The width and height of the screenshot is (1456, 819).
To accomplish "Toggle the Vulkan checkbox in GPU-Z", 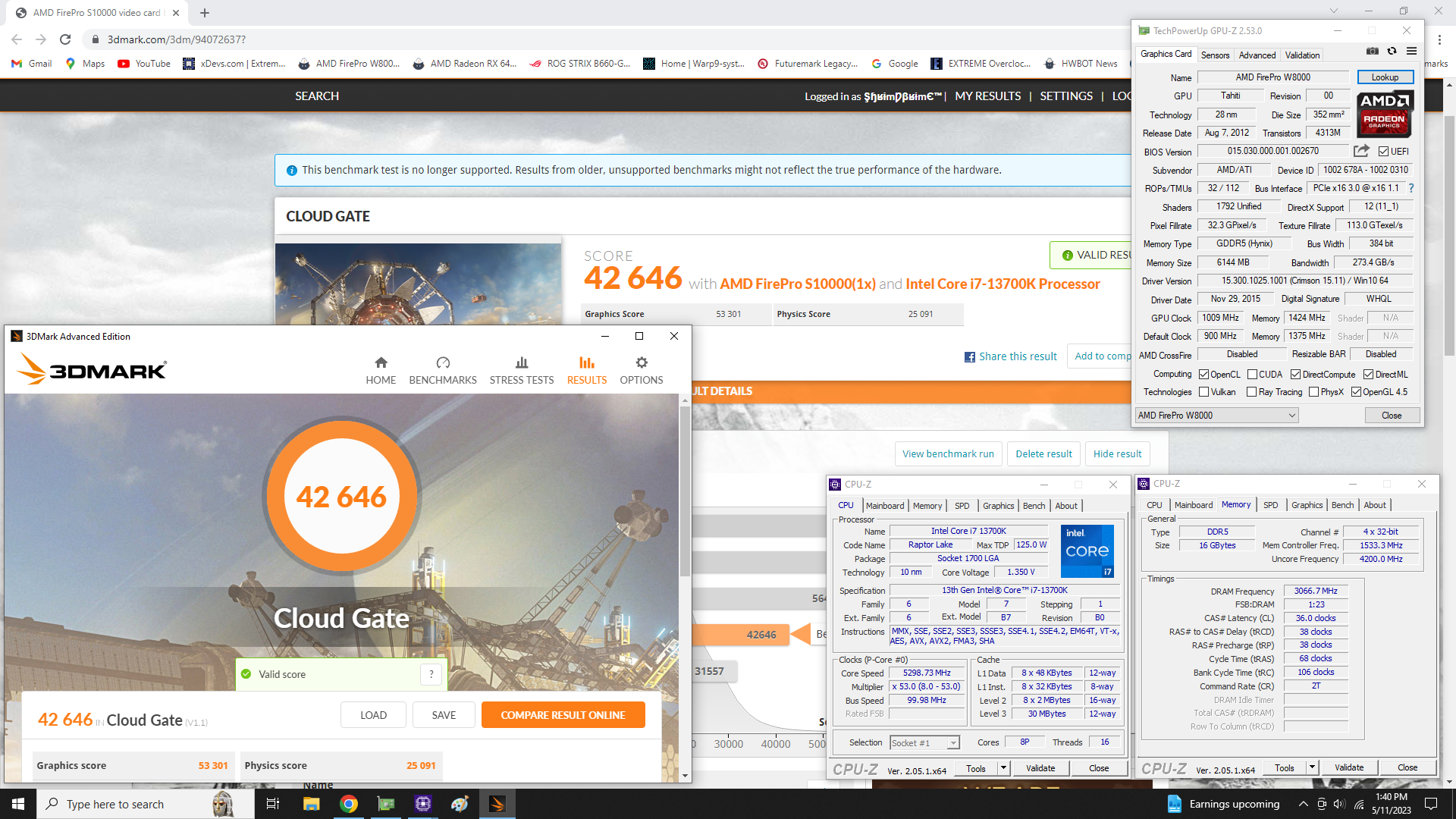I will coord(1203,392).
